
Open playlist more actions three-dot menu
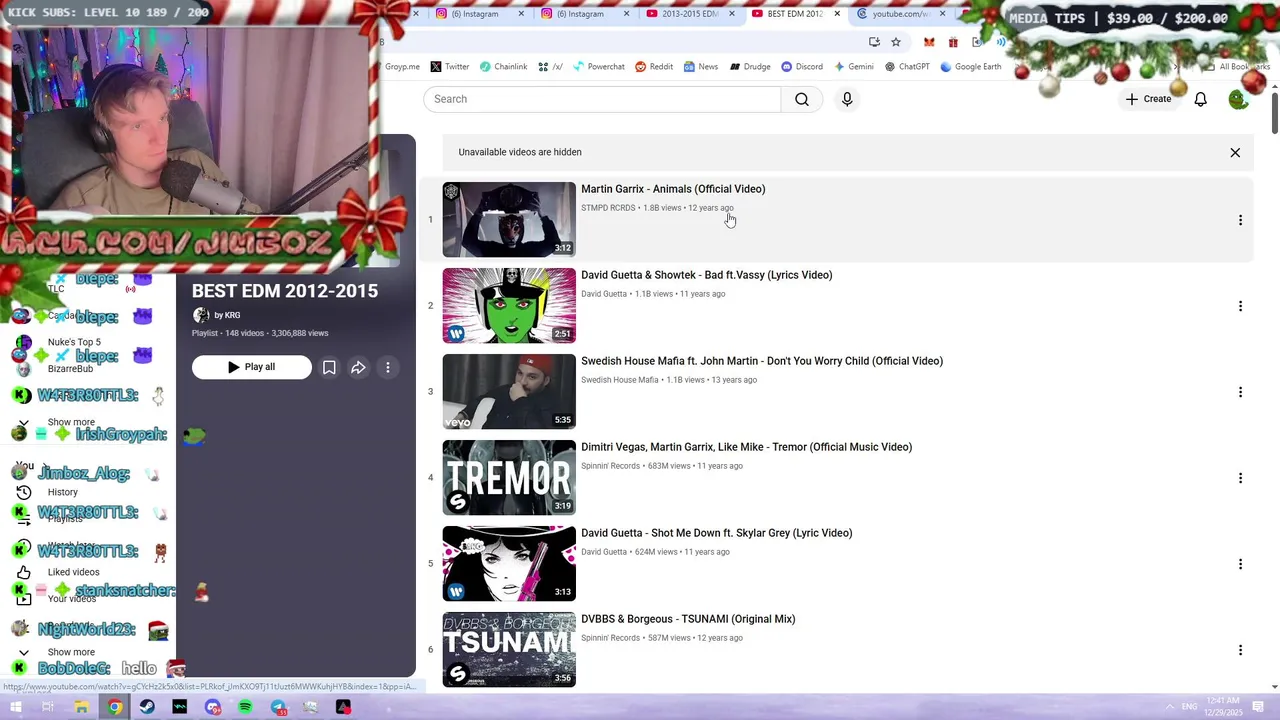point(388,367)
